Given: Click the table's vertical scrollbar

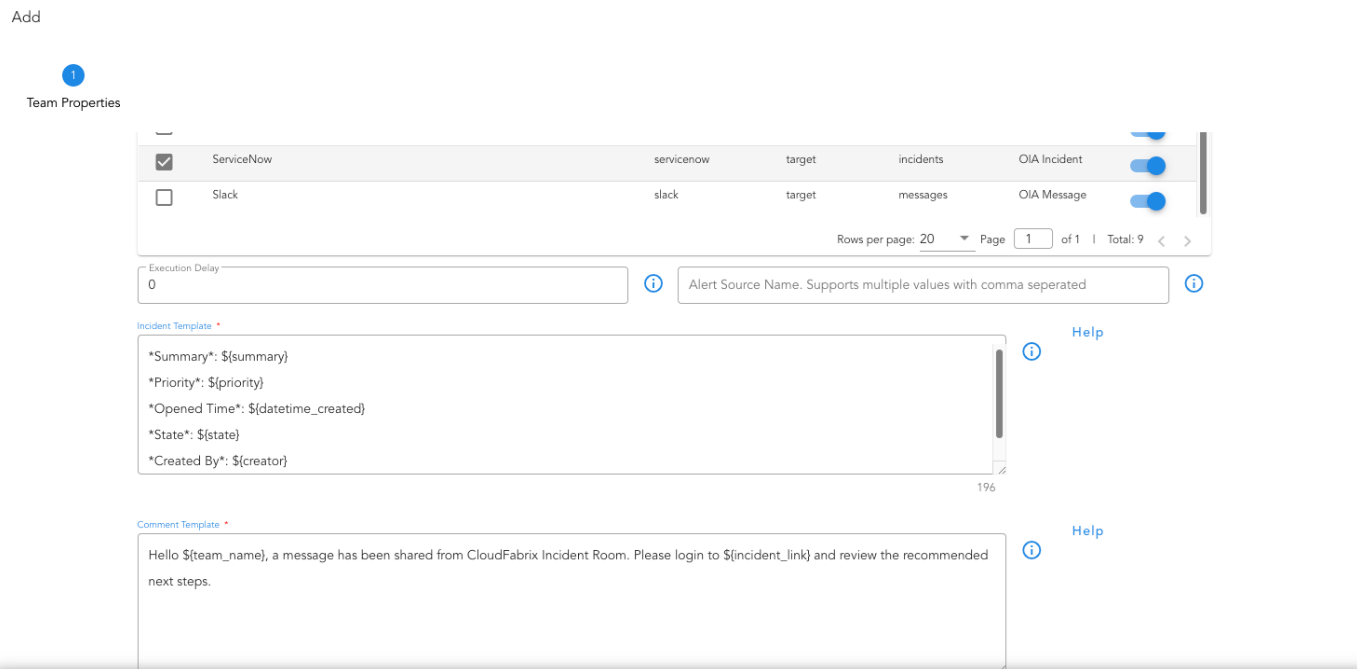Looking at the screenshot, I should pos(1203,172).
